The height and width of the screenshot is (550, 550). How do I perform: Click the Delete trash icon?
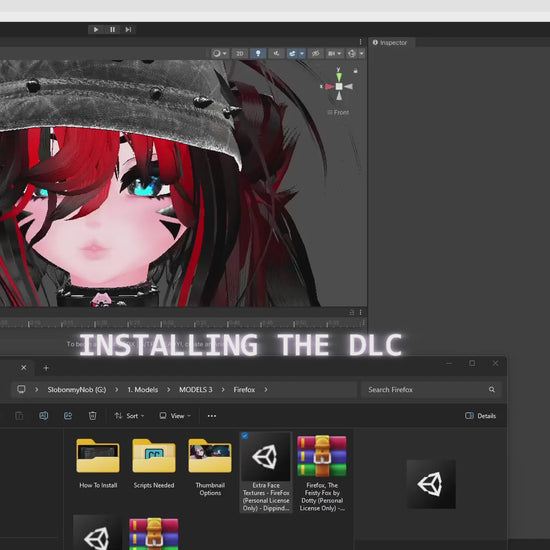coord(92,416)
